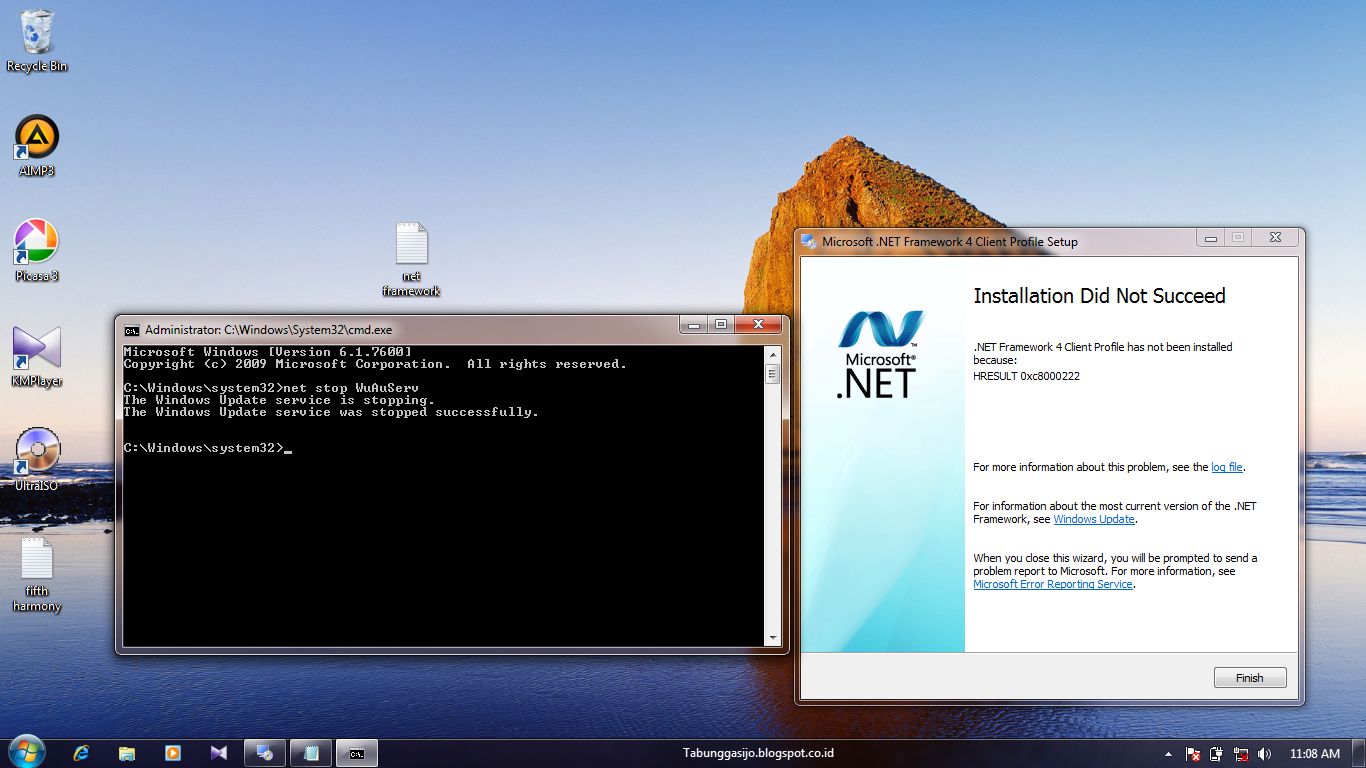Select the Command Prompt taskbar icon
The image size is (1366, 768).
[356, 753]
